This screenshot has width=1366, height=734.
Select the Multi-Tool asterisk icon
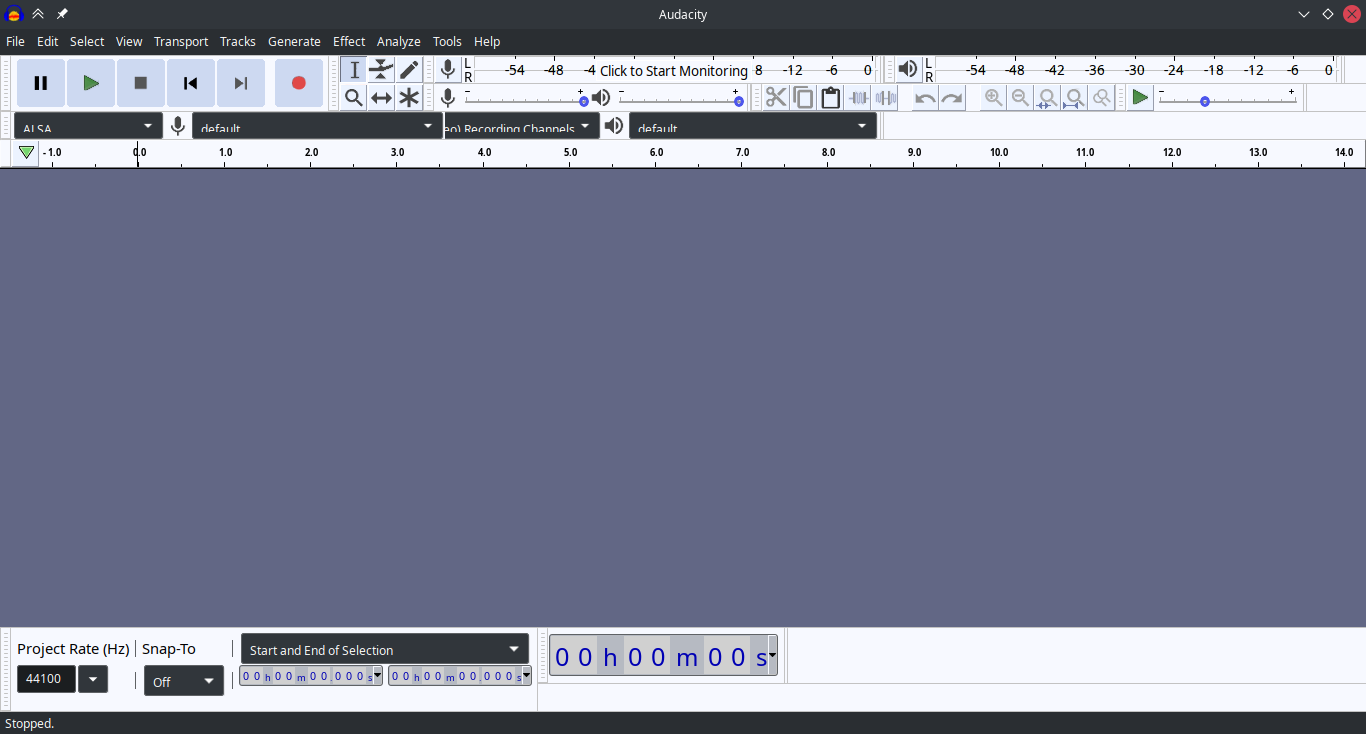[x=409, y=97]
